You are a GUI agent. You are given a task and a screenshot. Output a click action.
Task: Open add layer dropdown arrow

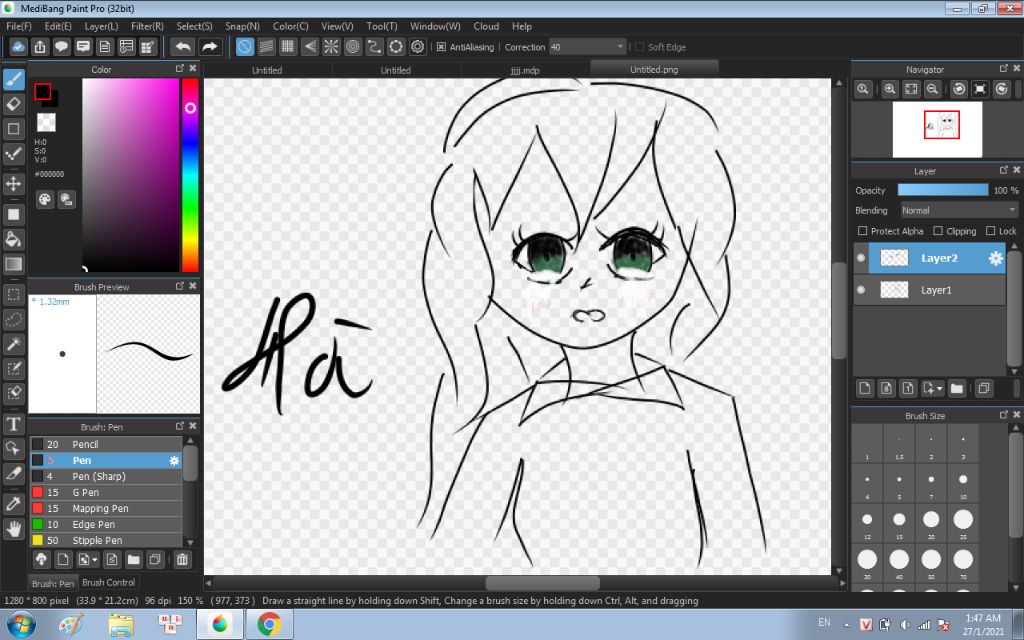tap(940, 389)
